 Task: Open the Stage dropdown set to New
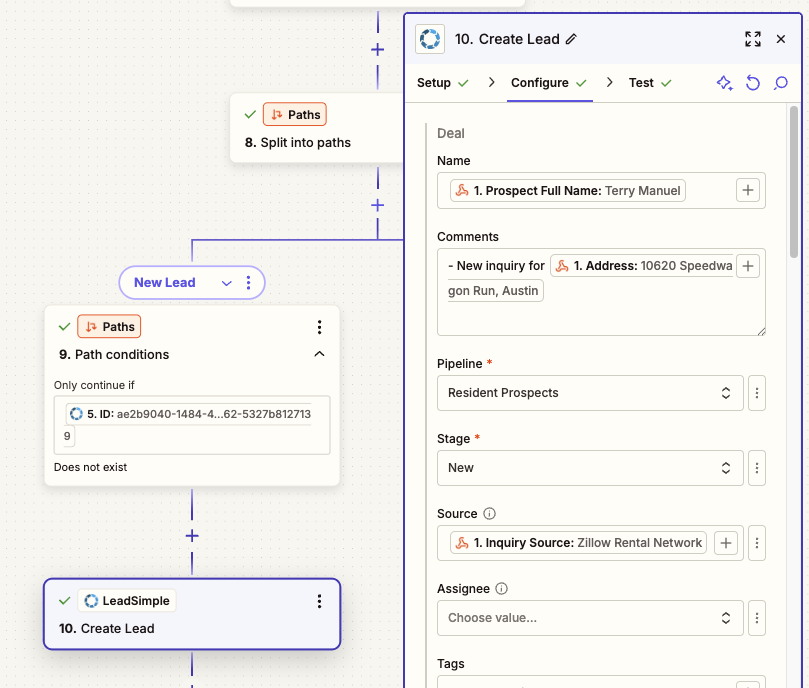coord(589,468)
